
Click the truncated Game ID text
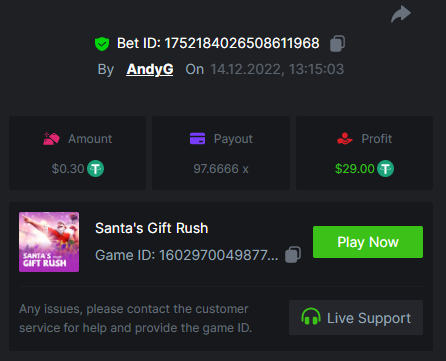186,255
